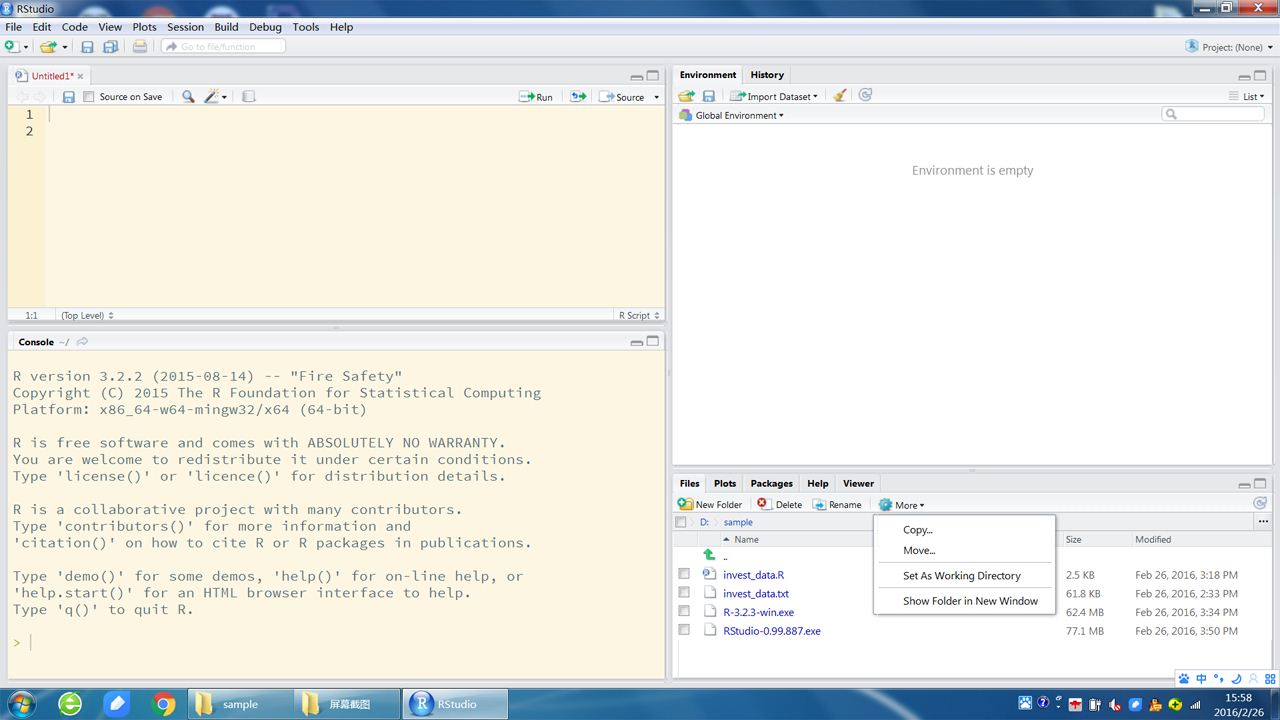Open the Tools menu
The image size is (1280, 720).
point(306,27)
